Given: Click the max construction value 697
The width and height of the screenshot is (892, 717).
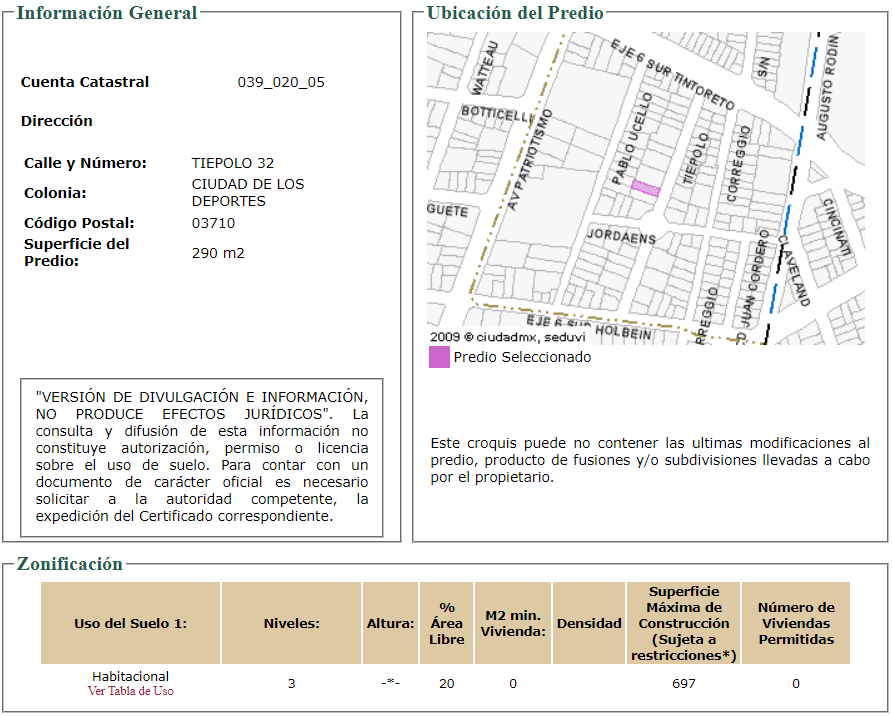Looking at the screenshot, I should tap(684, 683).
